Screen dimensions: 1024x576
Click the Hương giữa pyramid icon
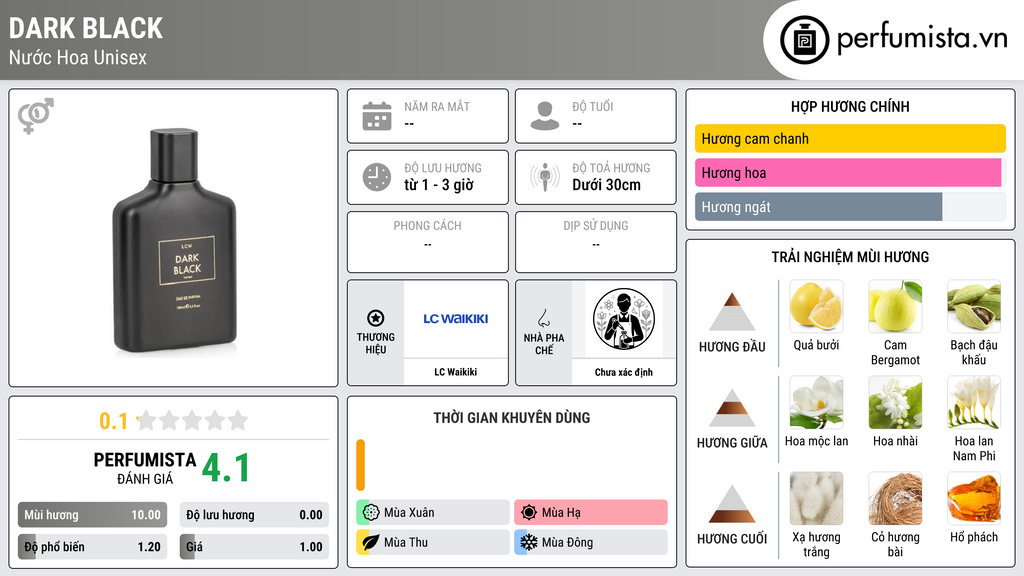pyautogui.click(x=732, y=408)
